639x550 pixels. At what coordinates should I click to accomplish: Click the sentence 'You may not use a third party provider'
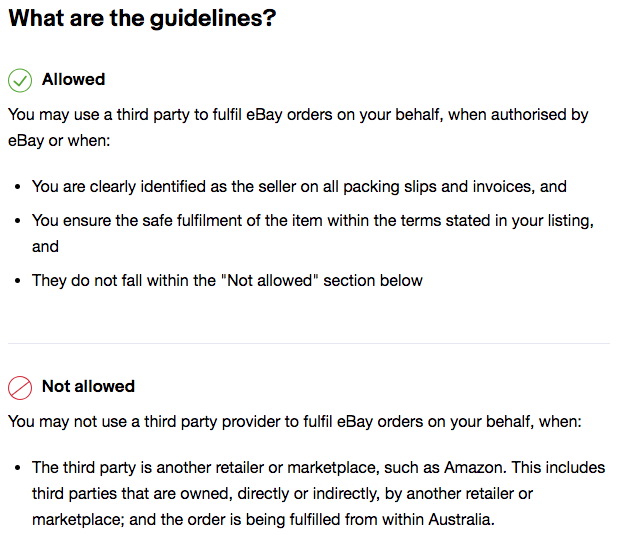[295, 422]
